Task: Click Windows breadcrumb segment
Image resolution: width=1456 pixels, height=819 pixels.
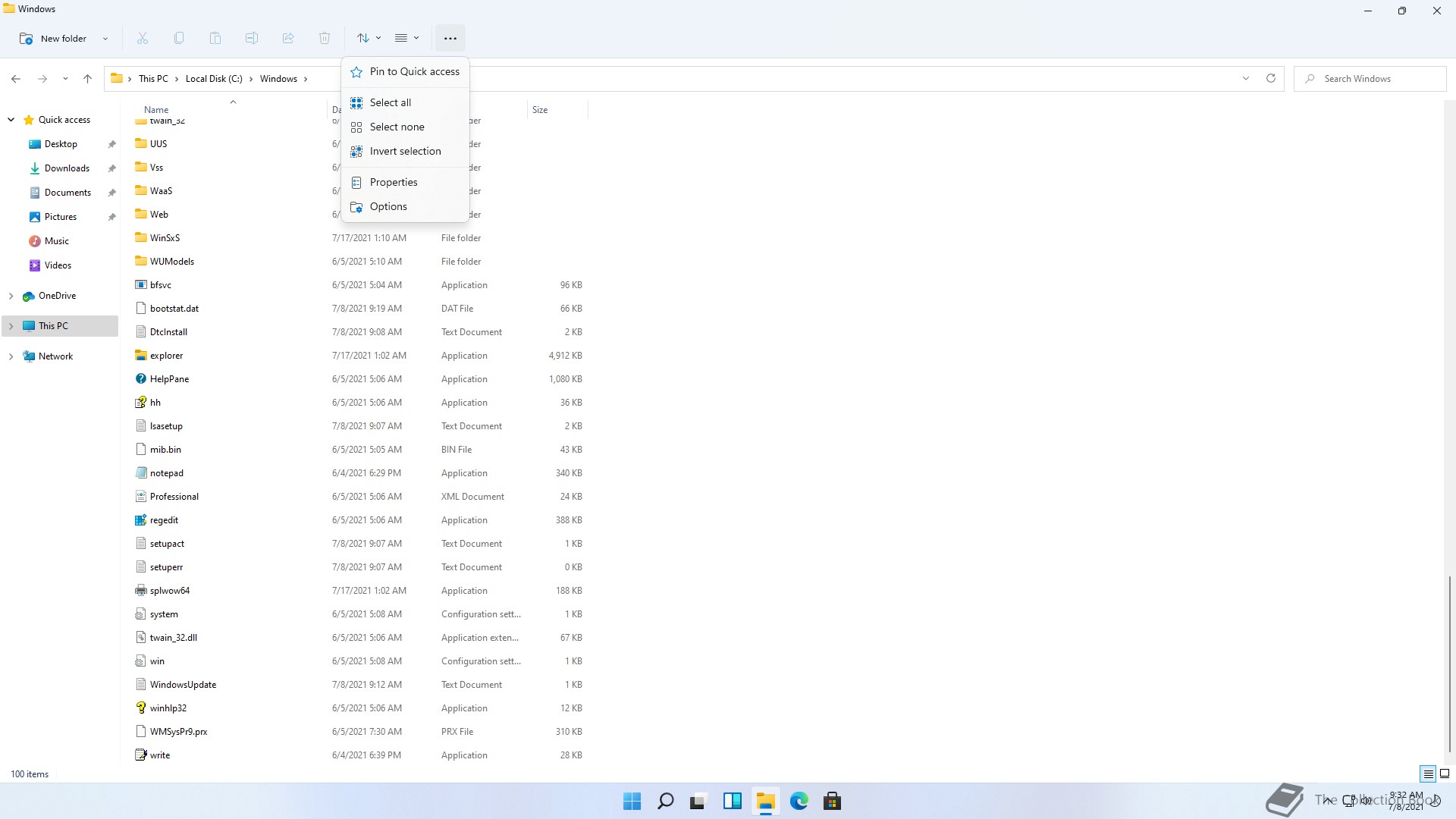Action: [278, 79]
